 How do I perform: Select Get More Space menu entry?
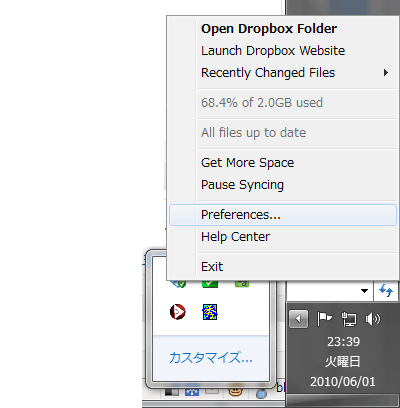[283, 163]
